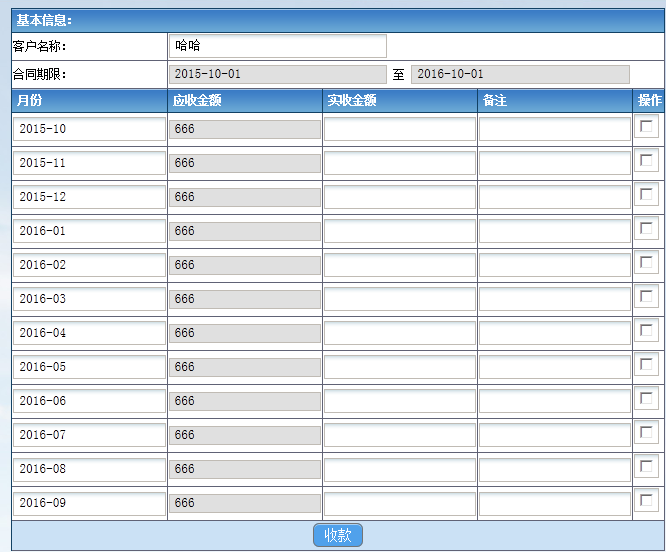The height and width of the screenshot is (552, 666).
Task: Click the 备注 input for 2015-10
Action: click(555, 129)
